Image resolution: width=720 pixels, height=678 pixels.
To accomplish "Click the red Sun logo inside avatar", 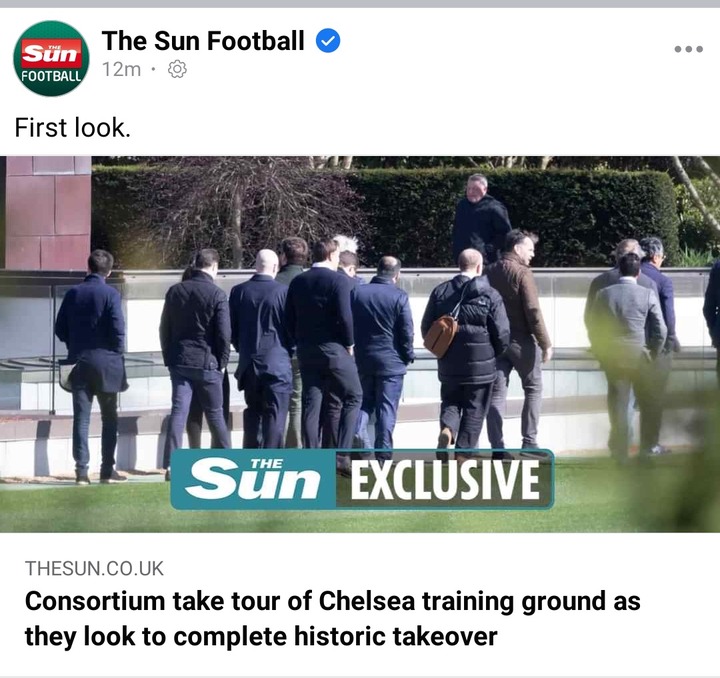I will tap(51, 53).
